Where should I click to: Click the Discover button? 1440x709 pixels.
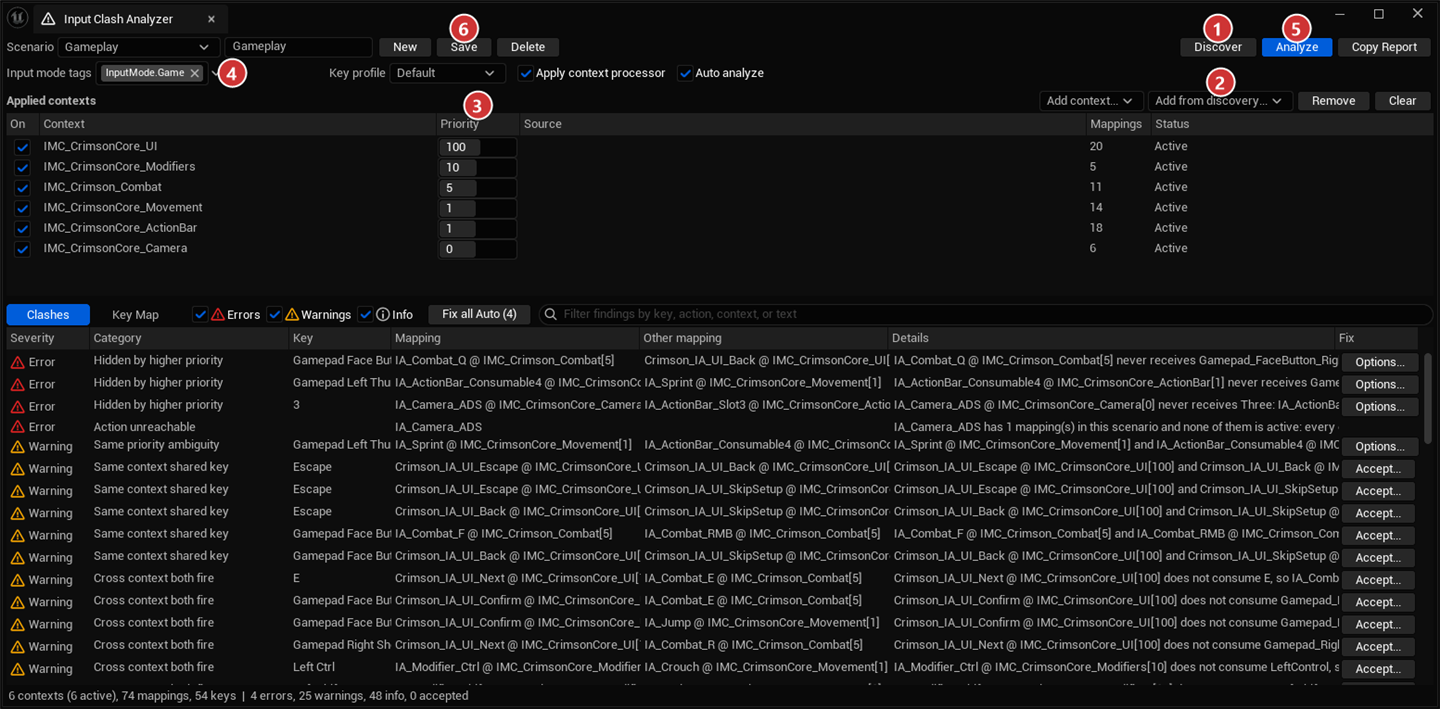click(x=1218, y=47)
